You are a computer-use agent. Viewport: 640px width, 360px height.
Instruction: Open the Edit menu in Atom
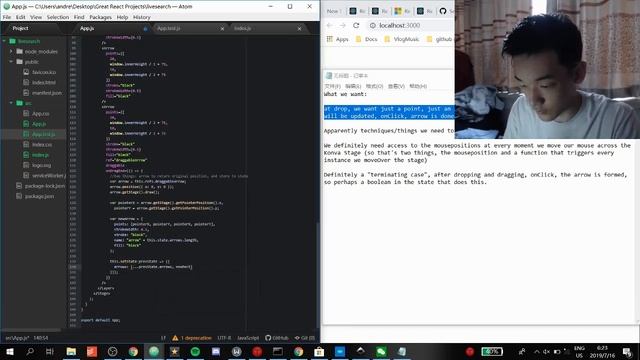click(x=20, y=17)
